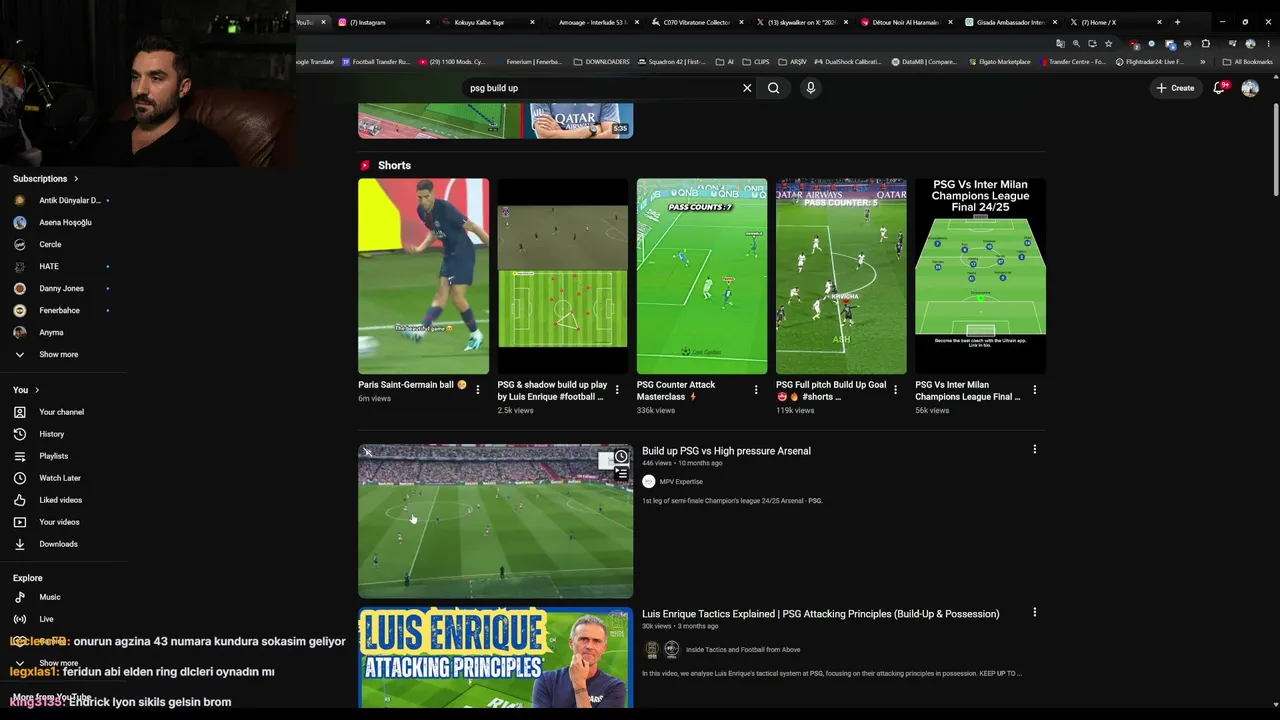The height and width of the screenshot is (720, 1280).
Task: Open Anyma channel avatar
Action: click(20, 332)
